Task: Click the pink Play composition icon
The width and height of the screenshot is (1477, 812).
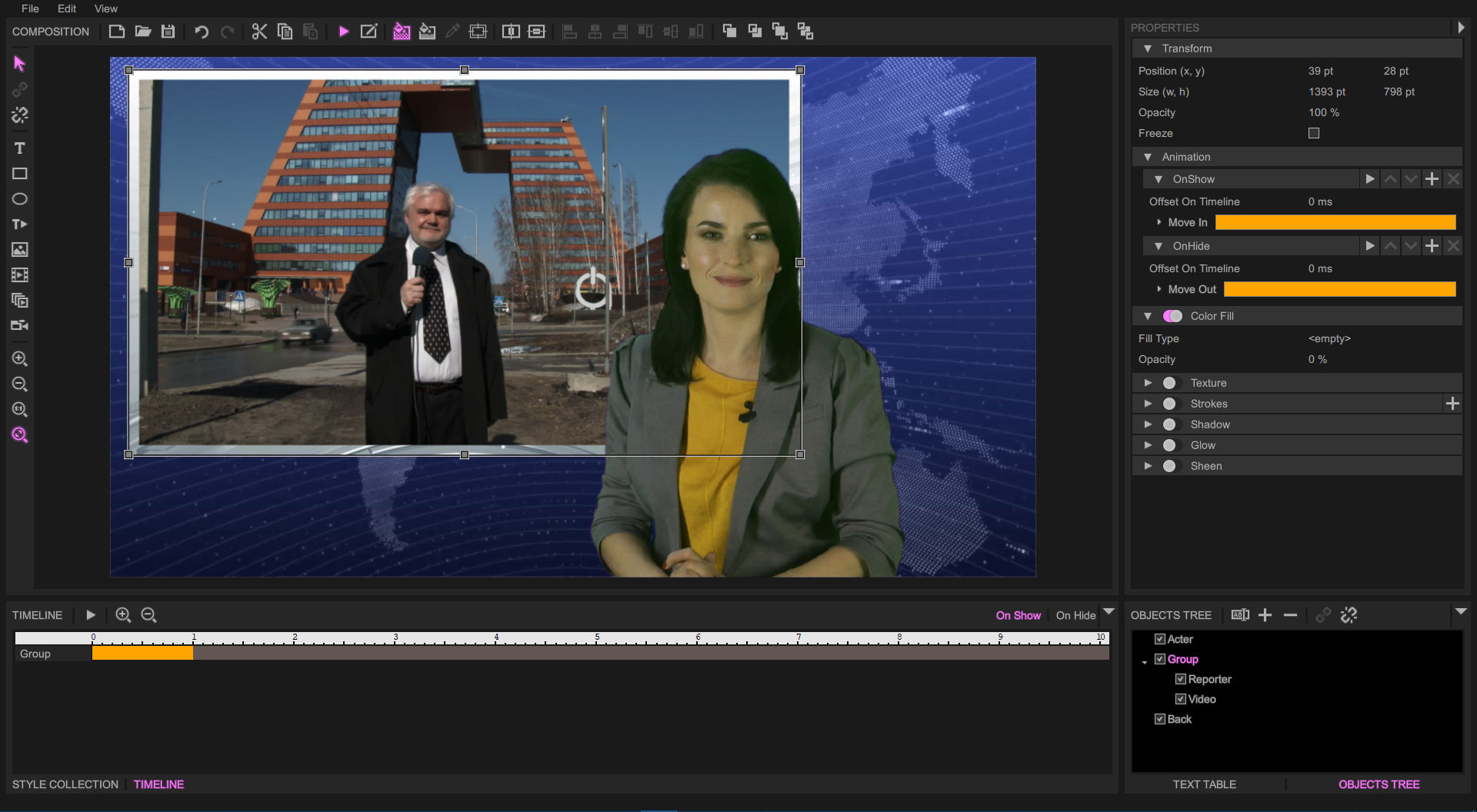Action: 344,32
